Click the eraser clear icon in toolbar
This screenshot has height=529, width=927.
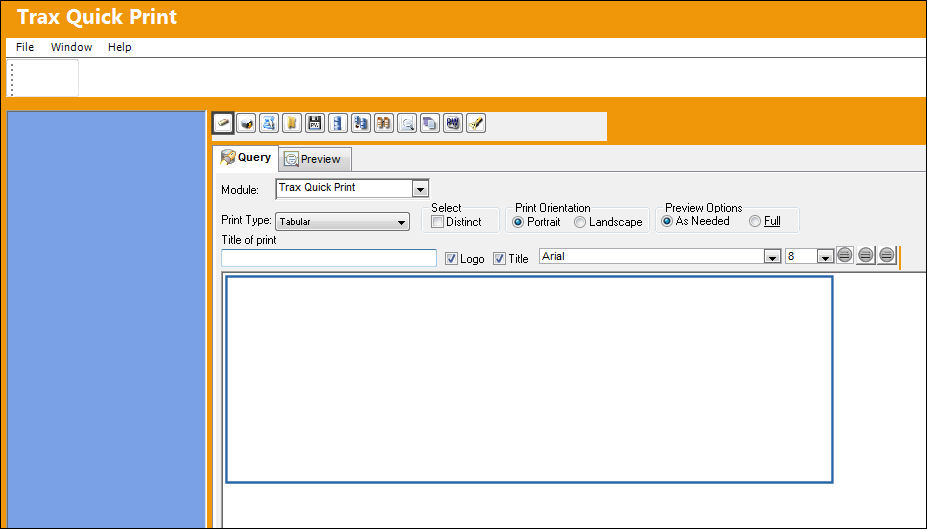223,124
